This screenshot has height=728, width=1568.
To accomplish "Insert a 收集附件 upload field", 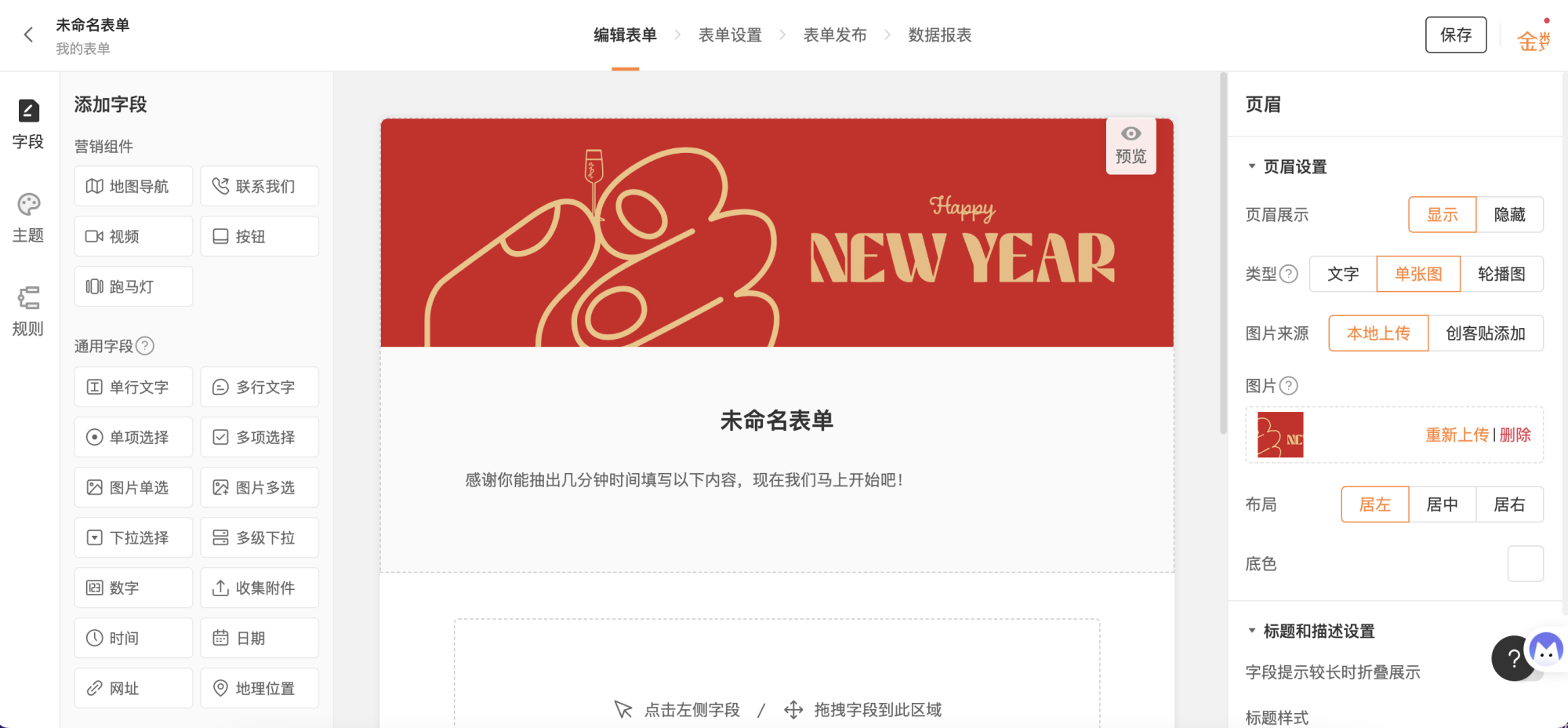I will (x=260, y=588).
